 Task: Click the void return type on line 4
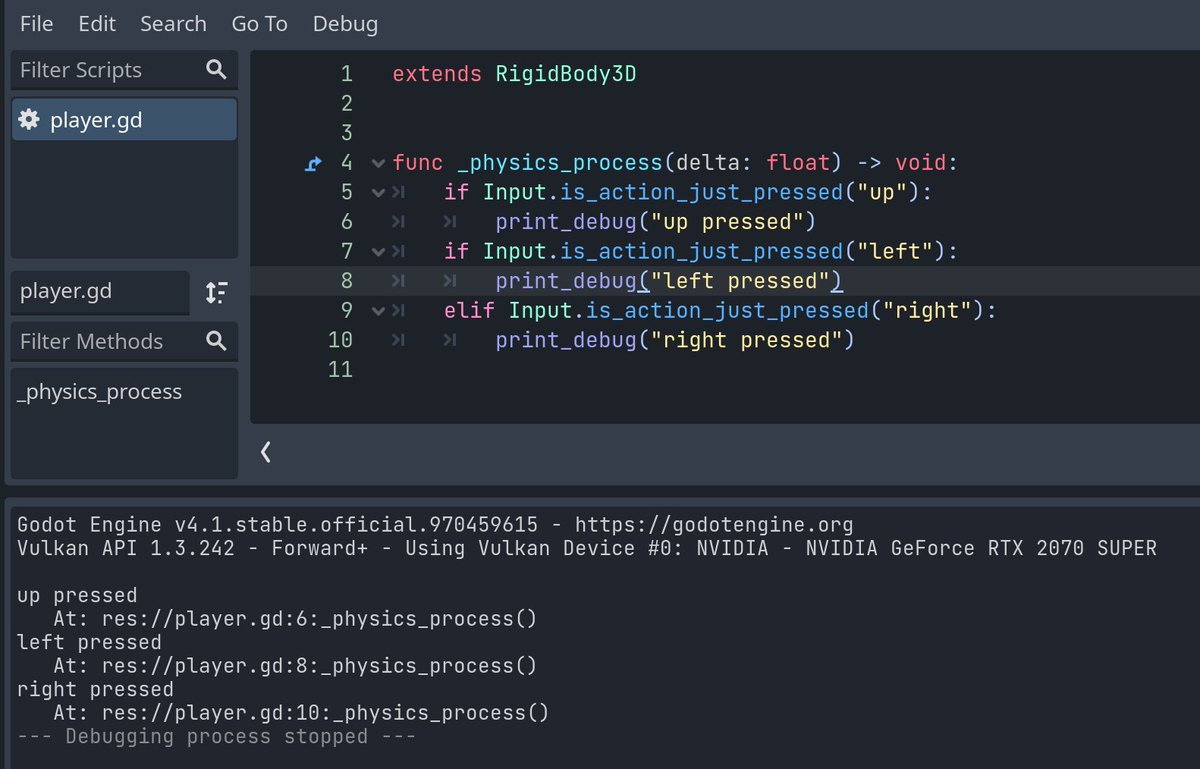[x=920, y=162]
